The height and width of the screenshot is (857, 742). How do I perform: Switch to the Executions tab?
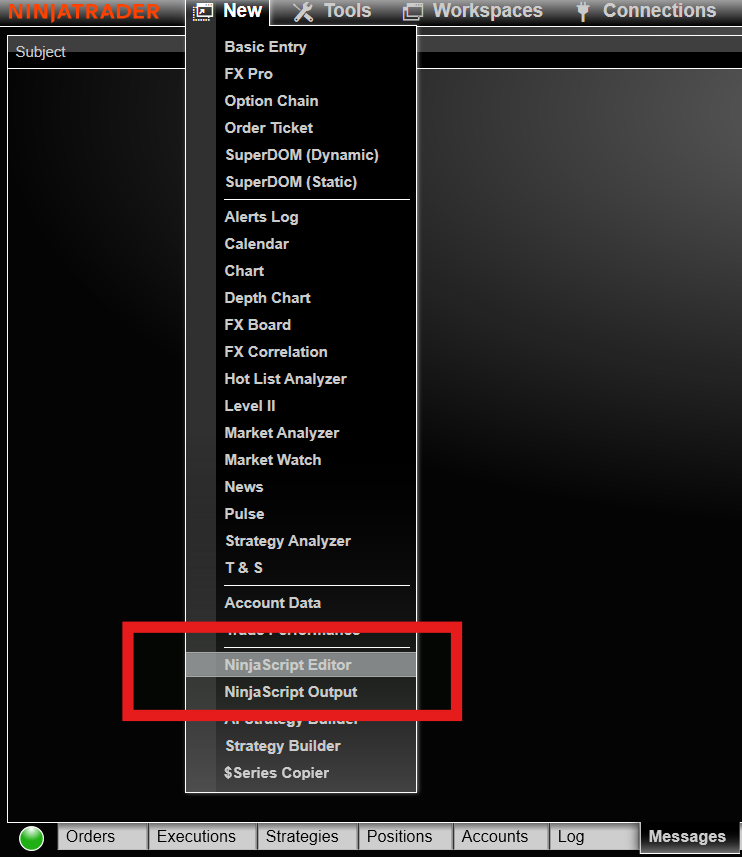pos(203,837)
